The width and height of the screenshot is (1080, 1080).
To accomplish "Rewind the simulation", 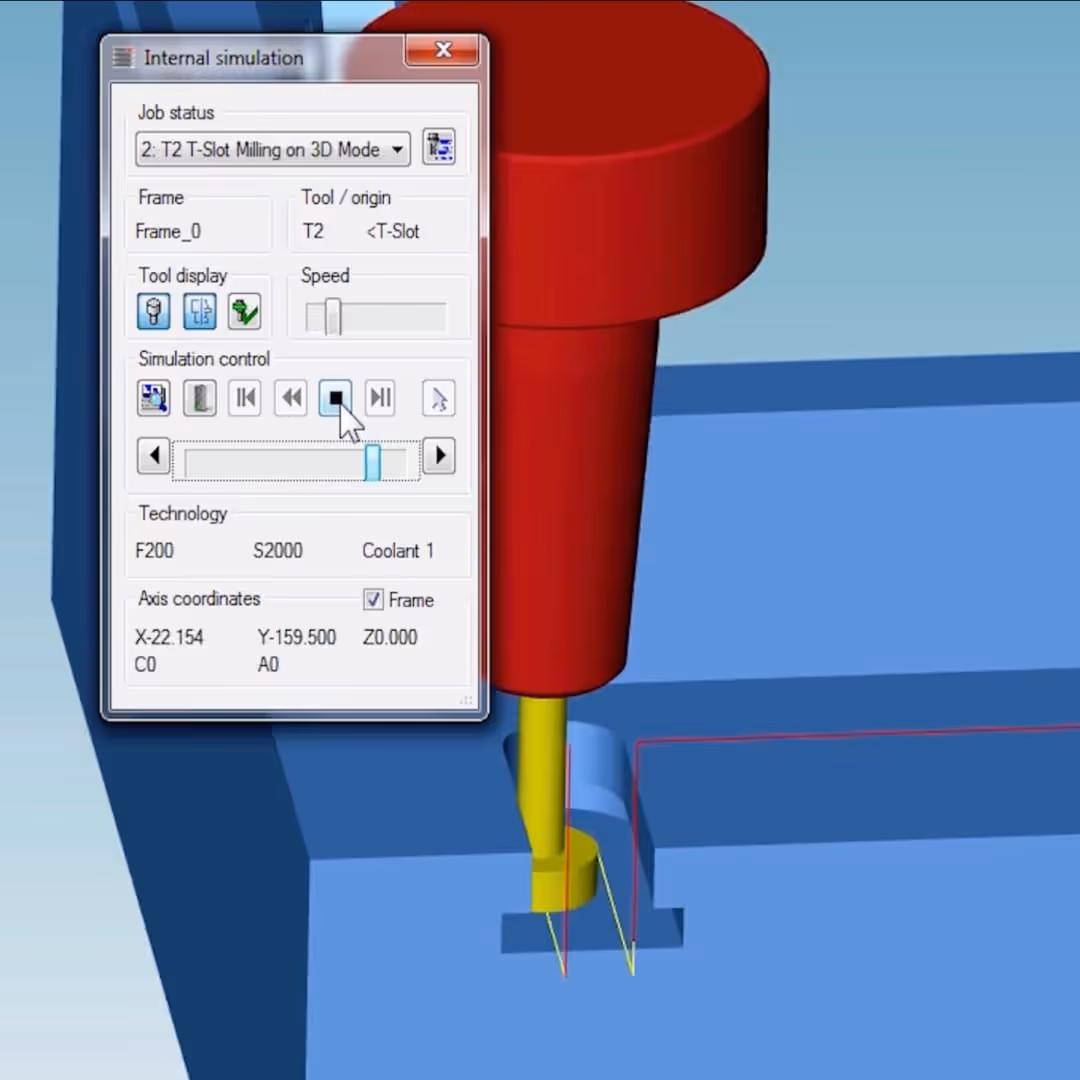I will click(x=291, y=398).
